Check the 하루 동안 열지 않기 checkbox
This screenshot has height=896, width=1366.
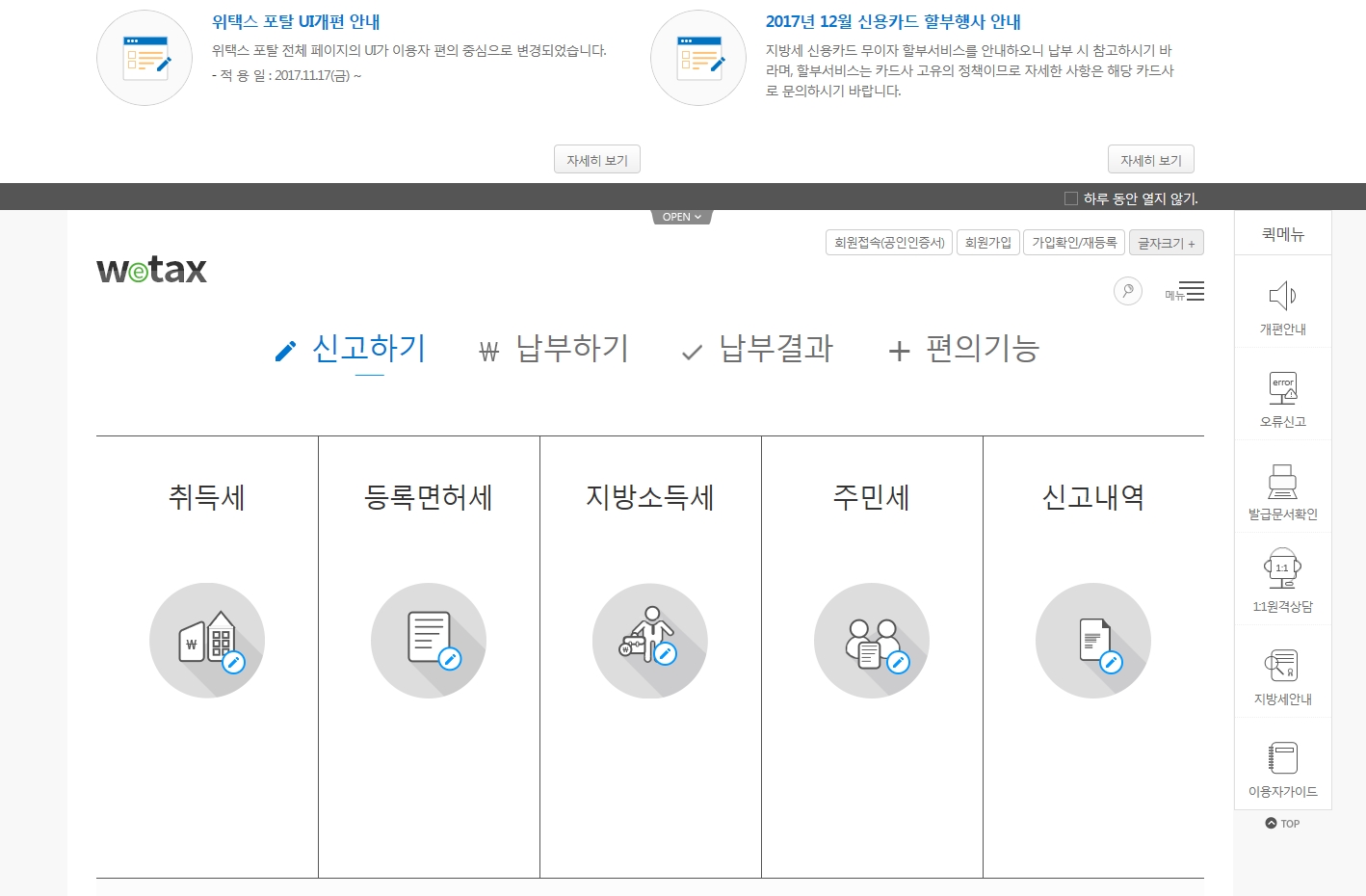point(1071,198)
